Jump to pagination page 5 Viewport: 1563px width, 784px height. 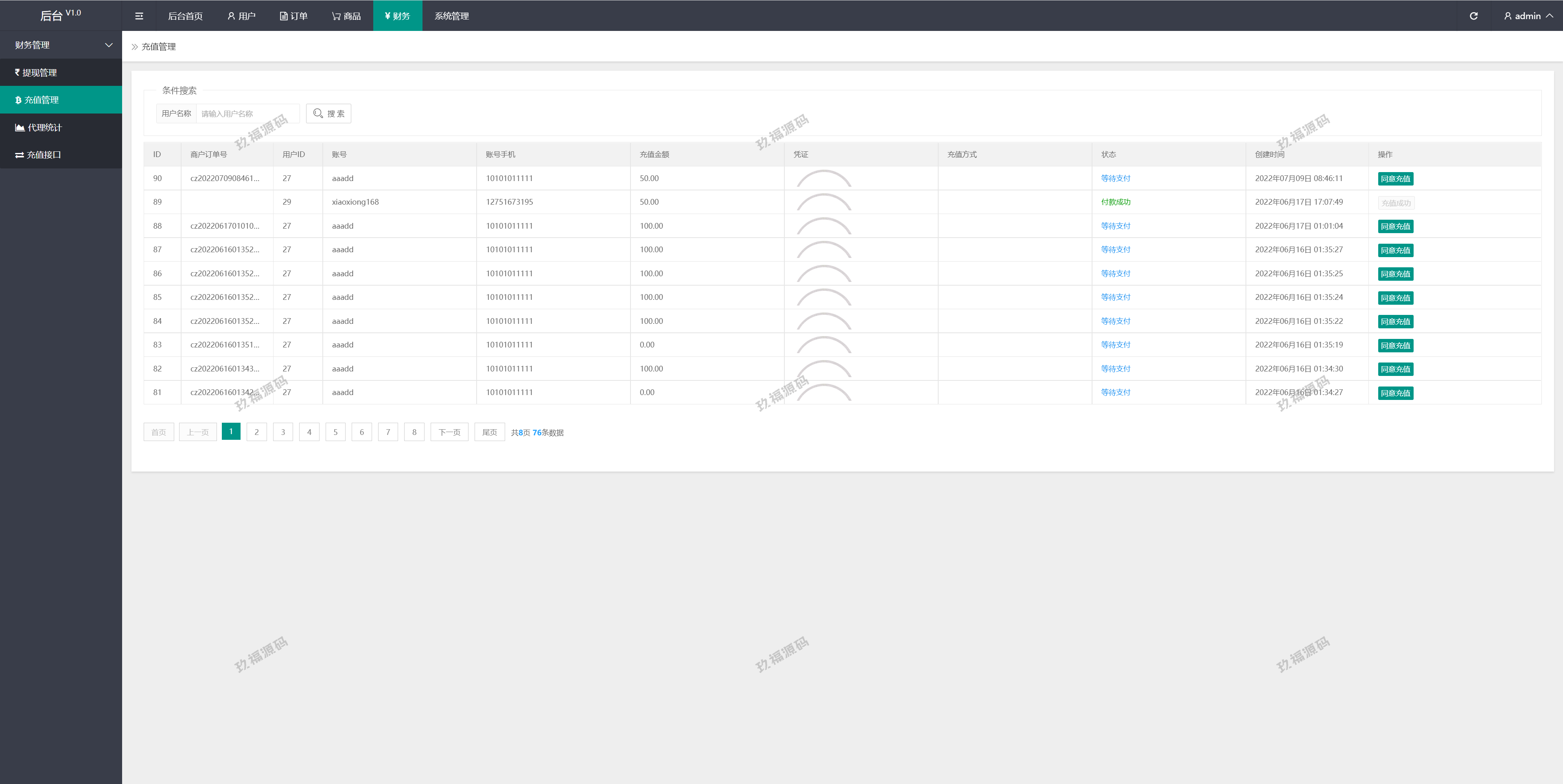(335, 432)
